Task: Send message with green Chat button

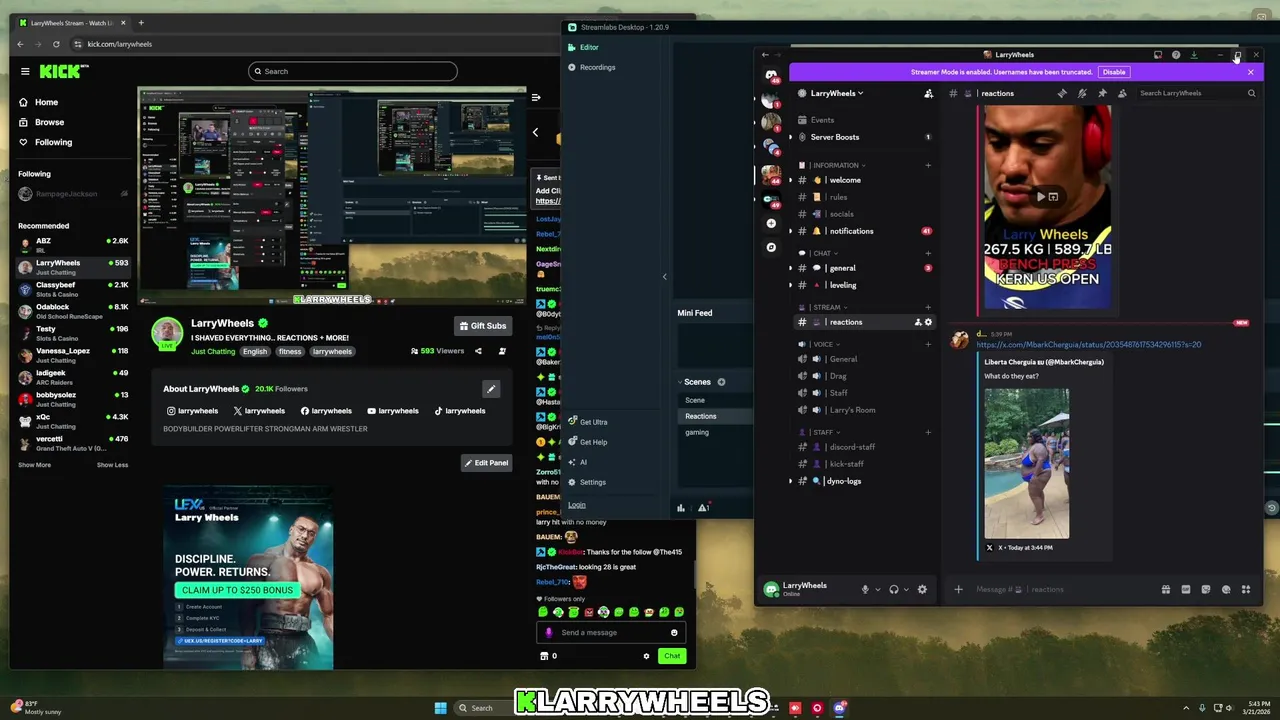Action: 672,656
